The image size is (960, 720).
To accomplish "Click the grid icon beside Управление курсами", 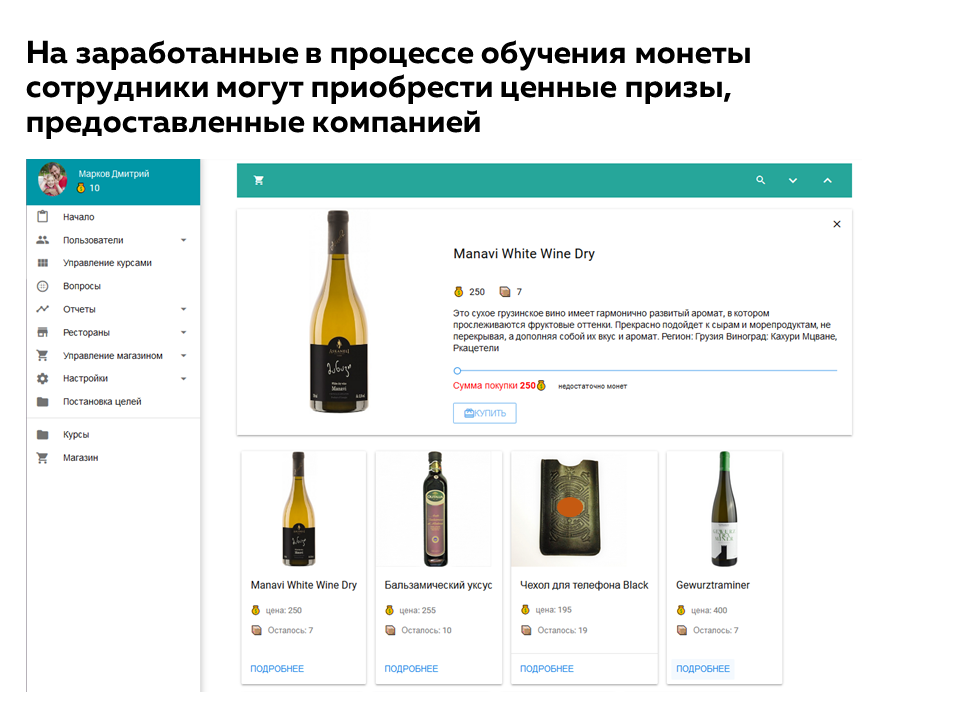I will (42, 263).
